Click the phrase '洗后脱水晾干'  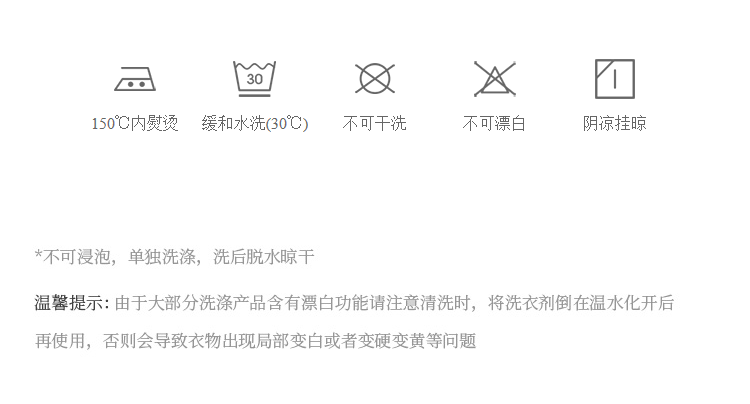(x=264, y=257)
